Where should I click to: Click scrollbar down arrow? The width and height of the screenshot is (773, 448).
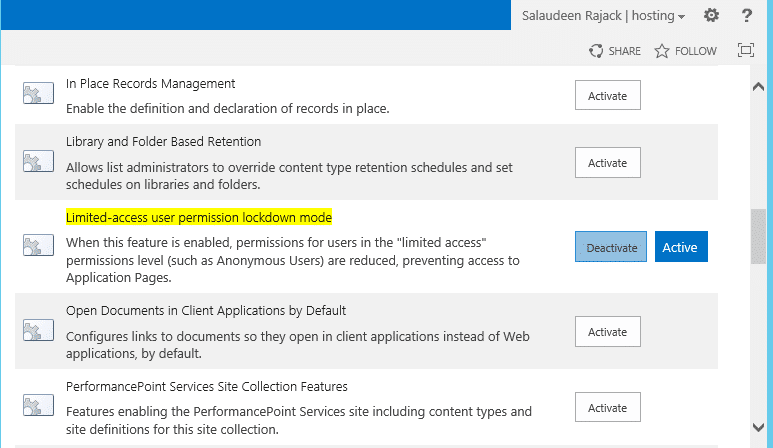coord(758,427)
